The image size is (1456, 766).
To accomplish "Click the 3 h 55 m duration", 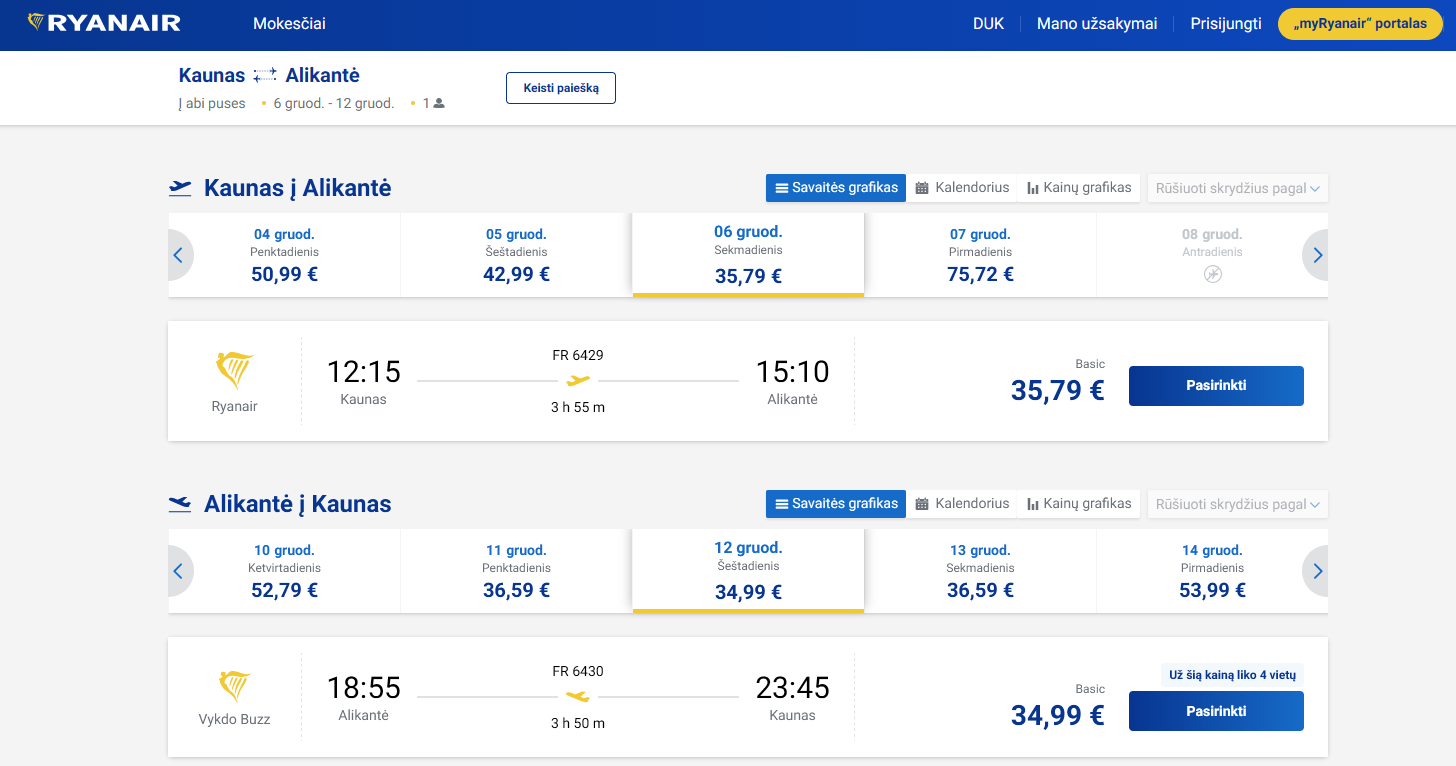I will point(578,407).
